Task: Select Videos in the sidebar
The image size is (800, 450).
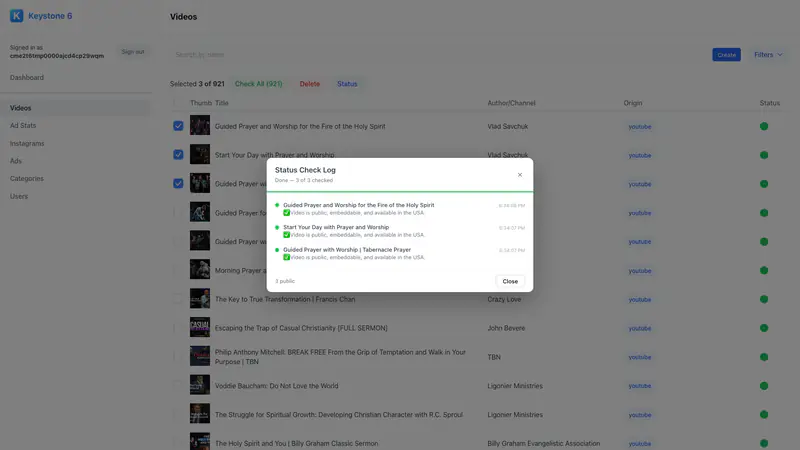Action: coord(75,108)
